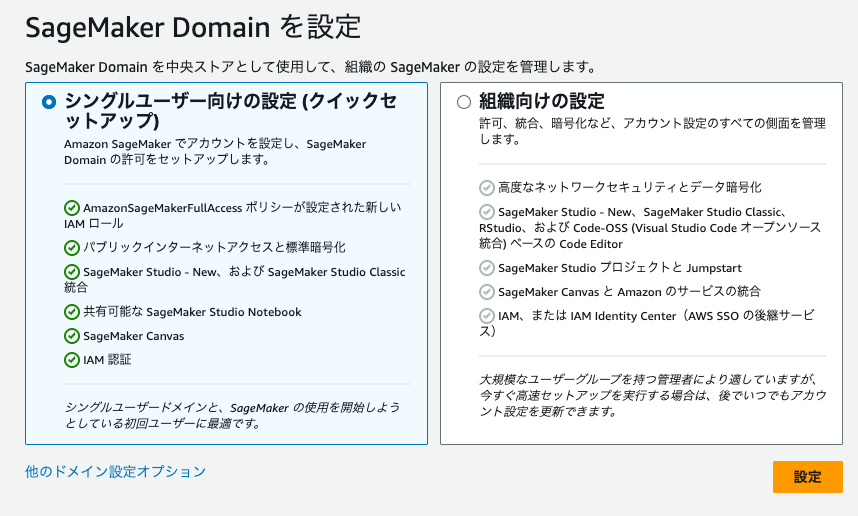Click gray checkmark beside RStudio、および Code-OSS item

pos(486,212)
